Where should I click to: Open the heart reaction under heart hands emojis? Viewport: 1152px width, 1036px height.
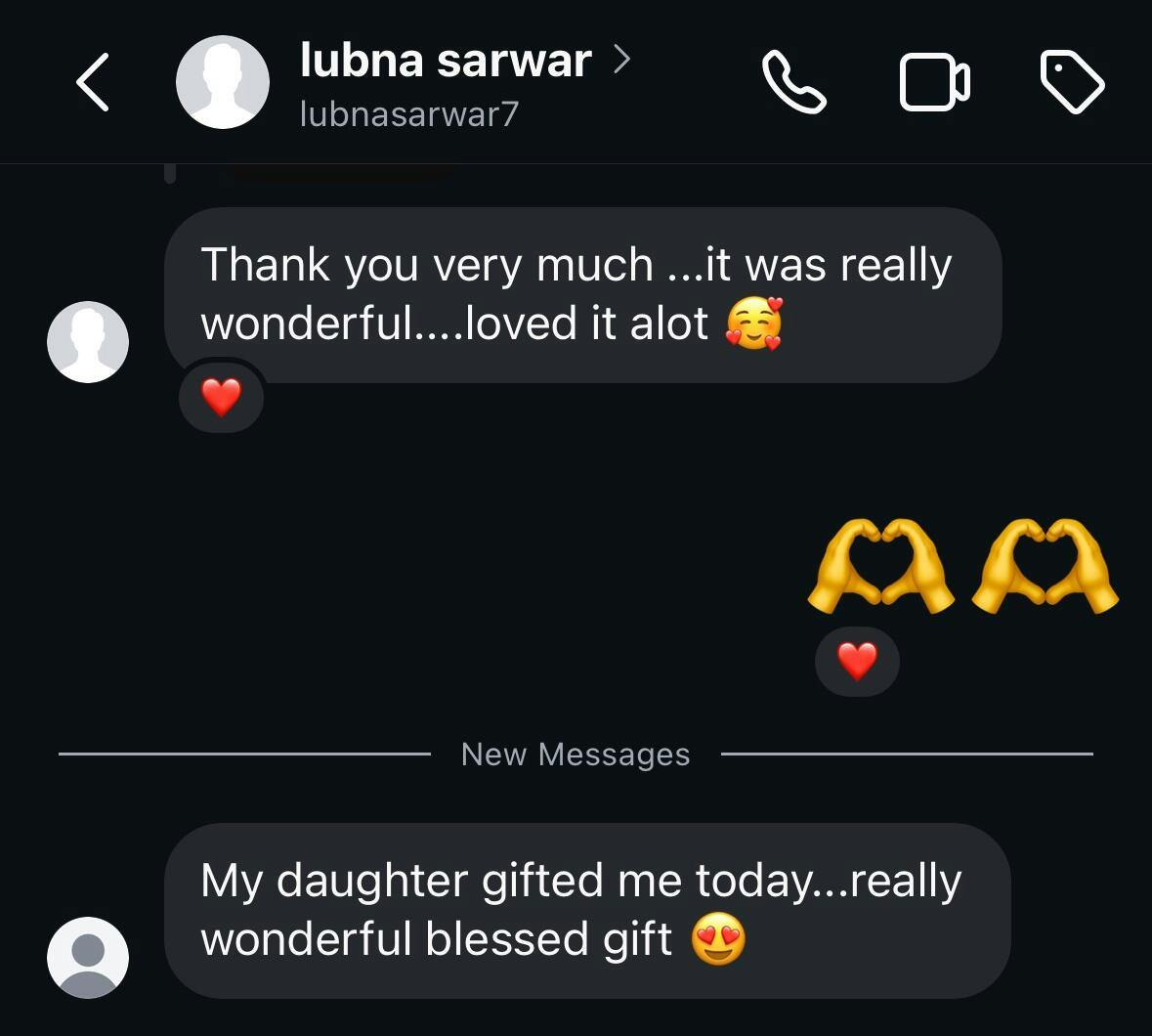click(x=857, y=661)
